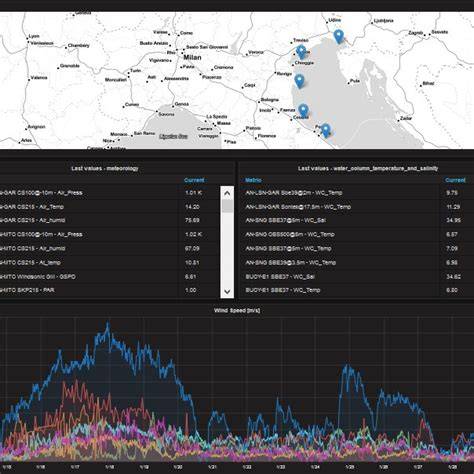This screenshot has width=474, height=474.
Task: Click the 'Pula' label on the map
Action: (355, 81)
